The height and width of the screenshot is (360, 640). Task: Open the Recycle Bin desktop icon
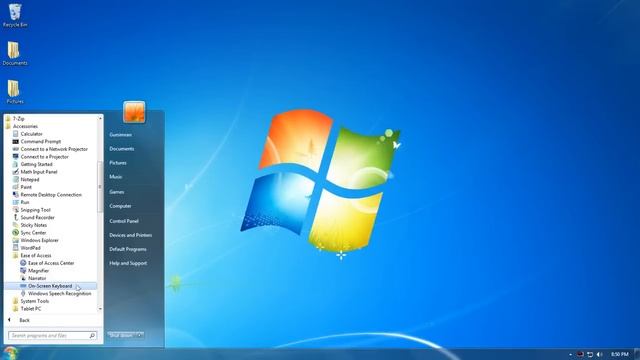(15, 15)
